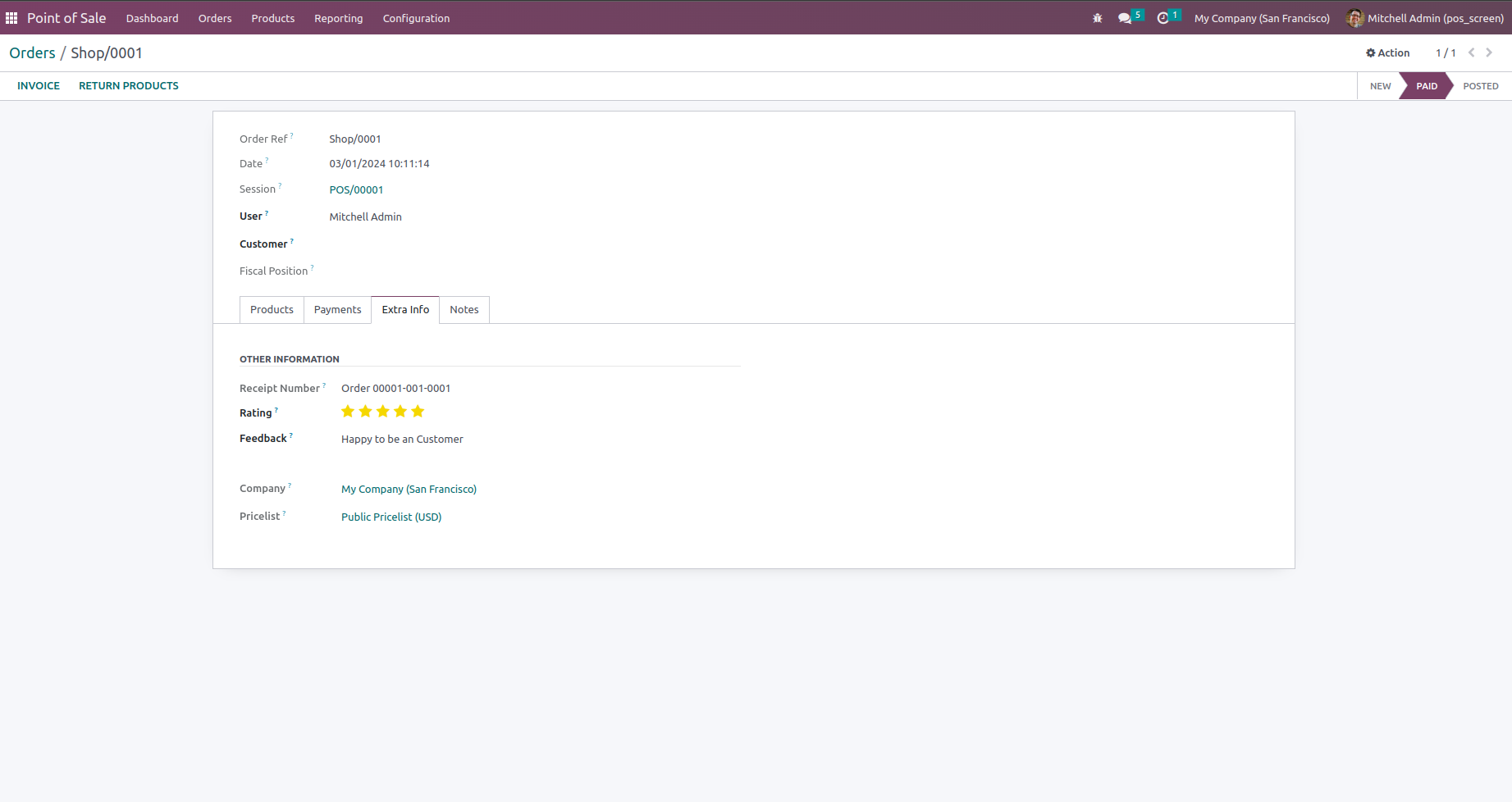The height and width of the screenshot is (802, 1512).
Task: Click the NEW status stage
Action: point(1380,86)
